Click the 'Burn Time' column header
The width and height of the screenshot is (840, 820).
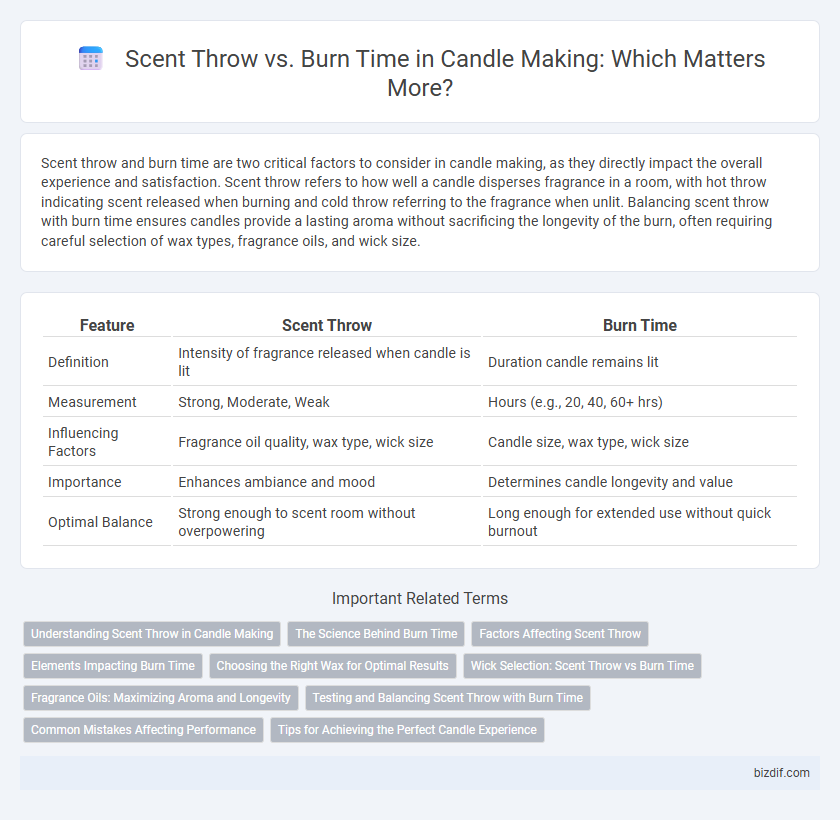[640, 325]
